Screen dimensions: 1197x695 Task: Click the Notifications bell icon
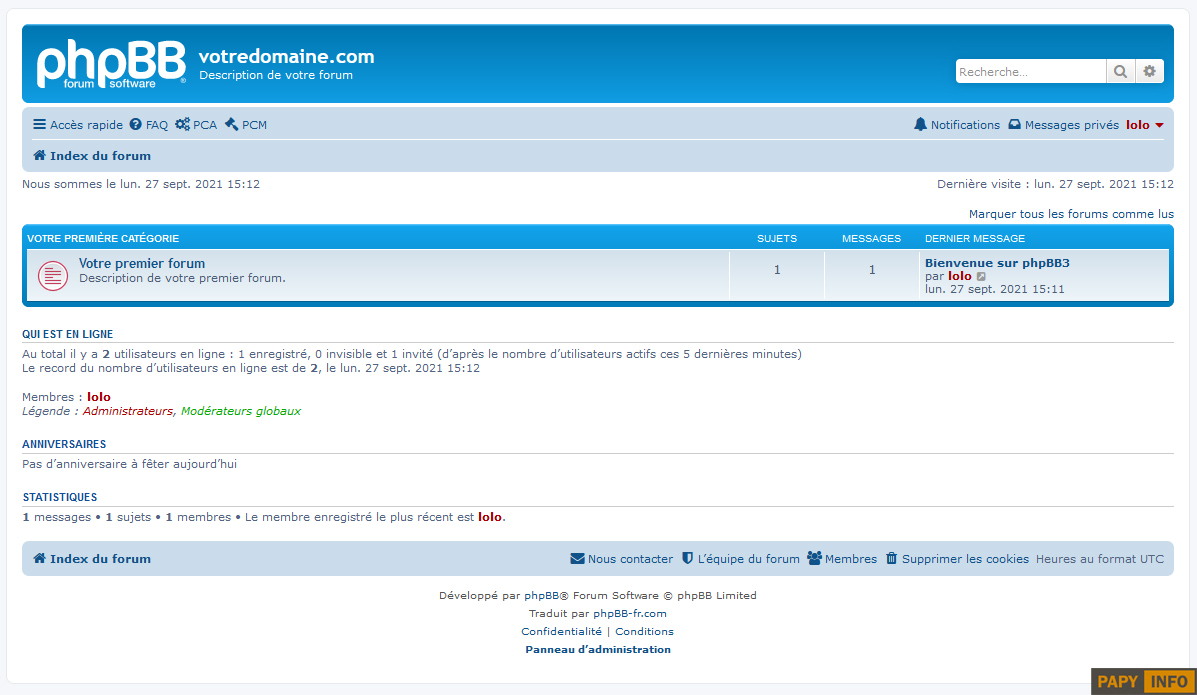tap(921, 124)
